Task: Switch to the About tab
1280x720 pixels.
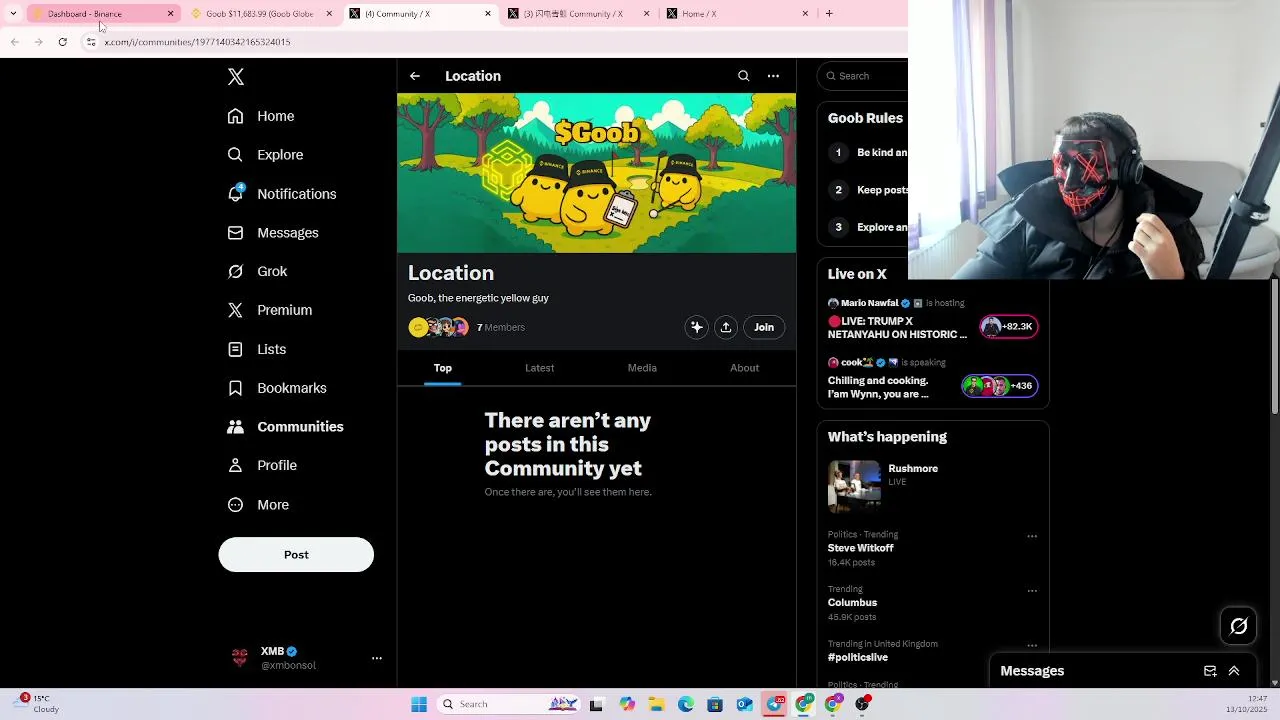Action: click(745, 368)
